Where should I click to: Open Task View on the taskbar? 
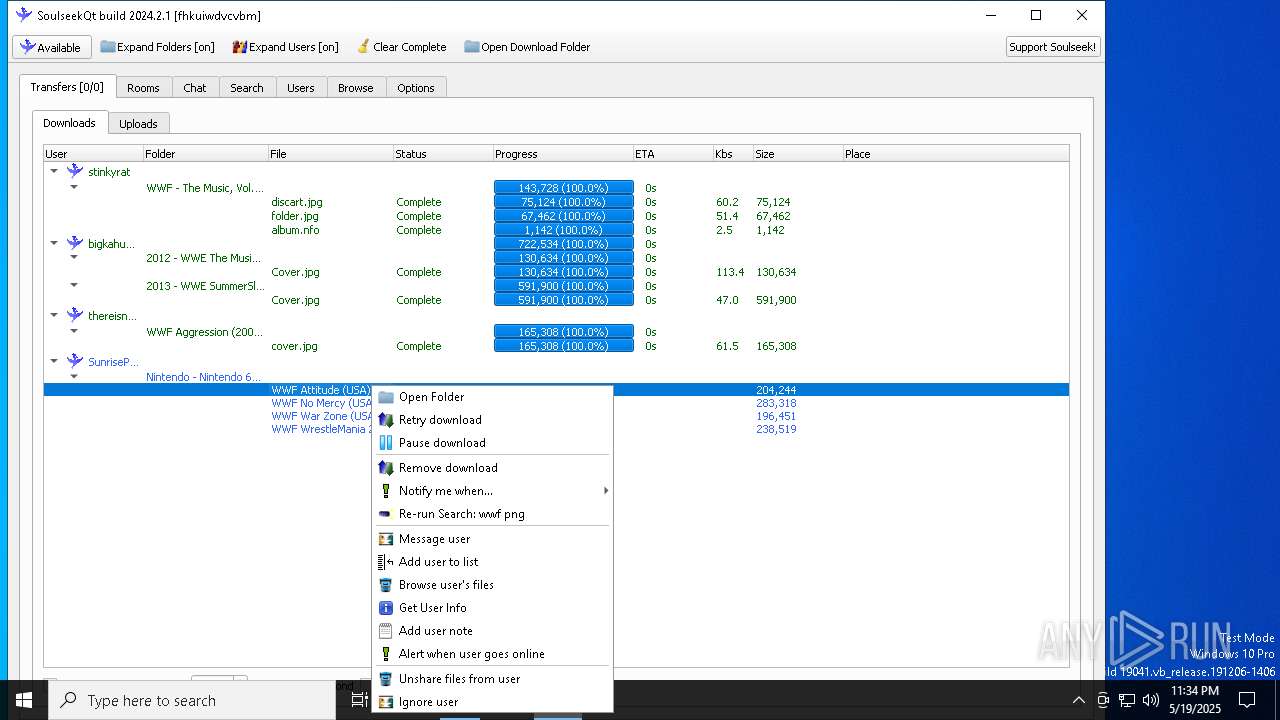click(359, 700)
